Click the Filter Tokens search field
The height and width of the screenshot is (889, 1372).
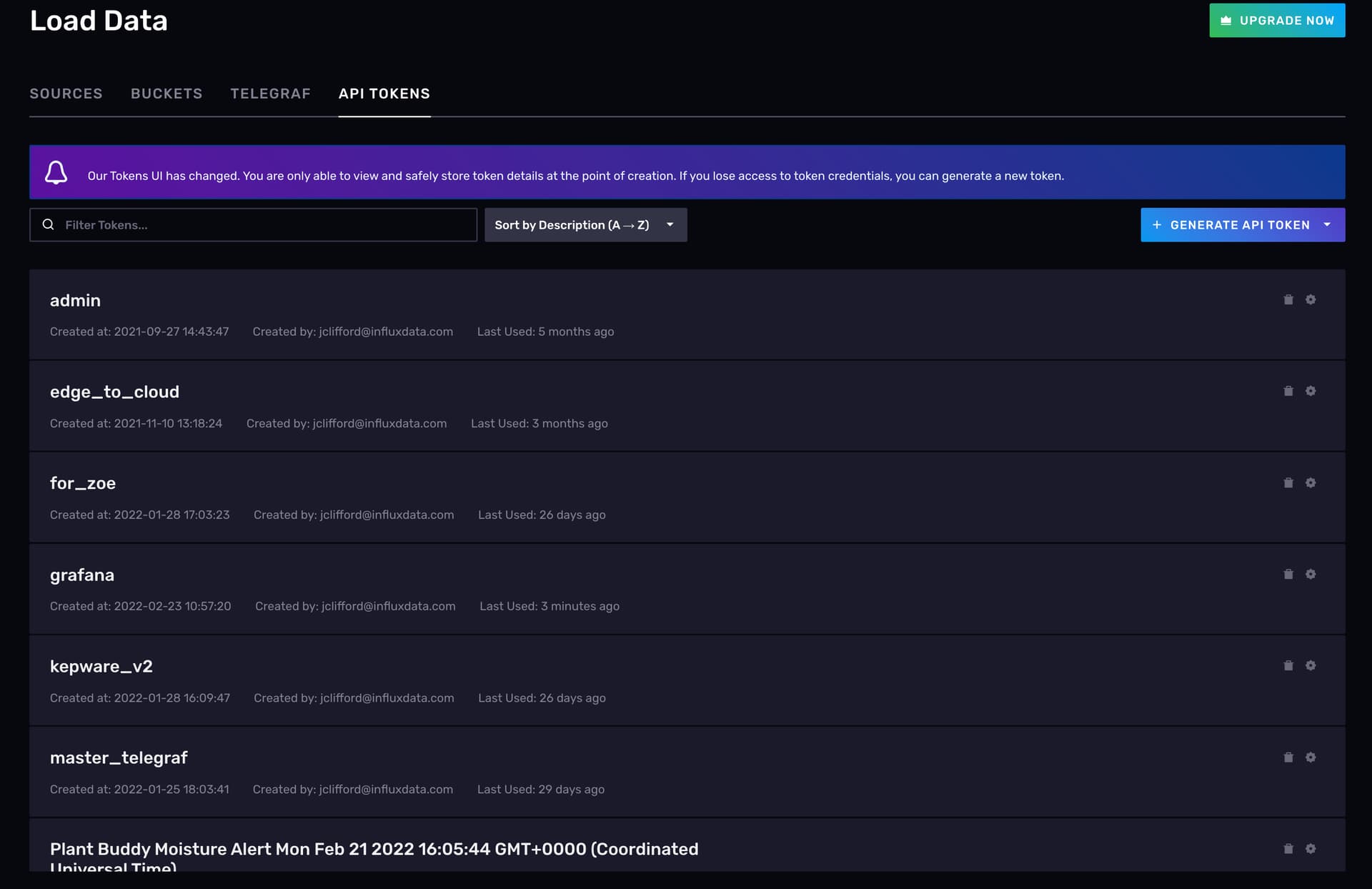click(x=264, y=225)
